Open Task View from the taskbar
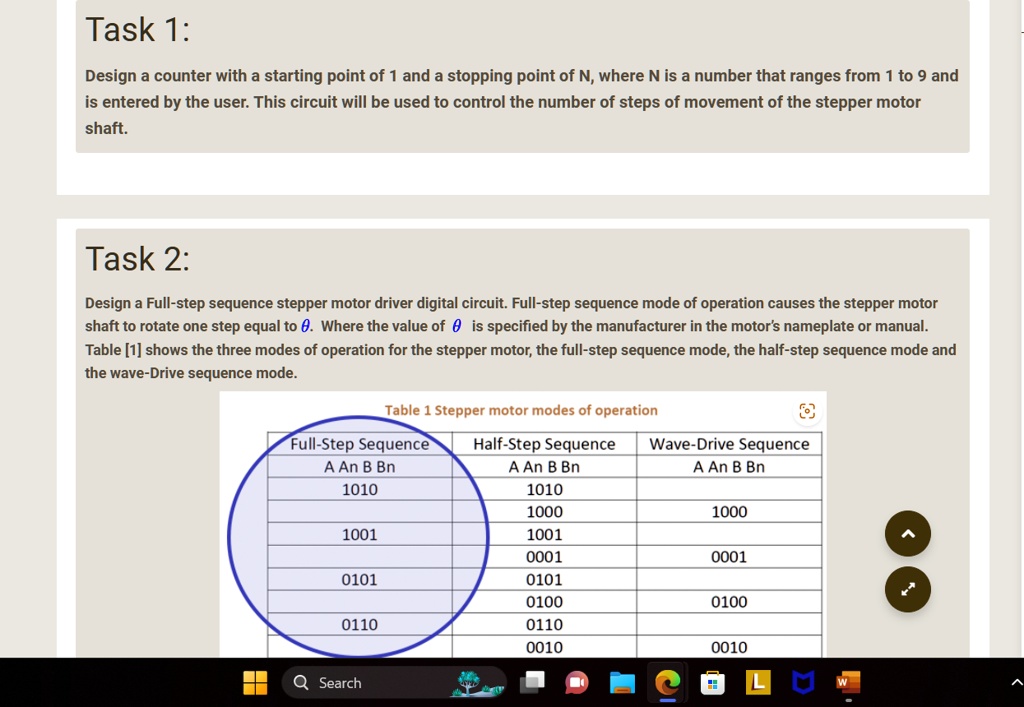Viewport: 1024px width, 707px height. [x=532, y=683]
